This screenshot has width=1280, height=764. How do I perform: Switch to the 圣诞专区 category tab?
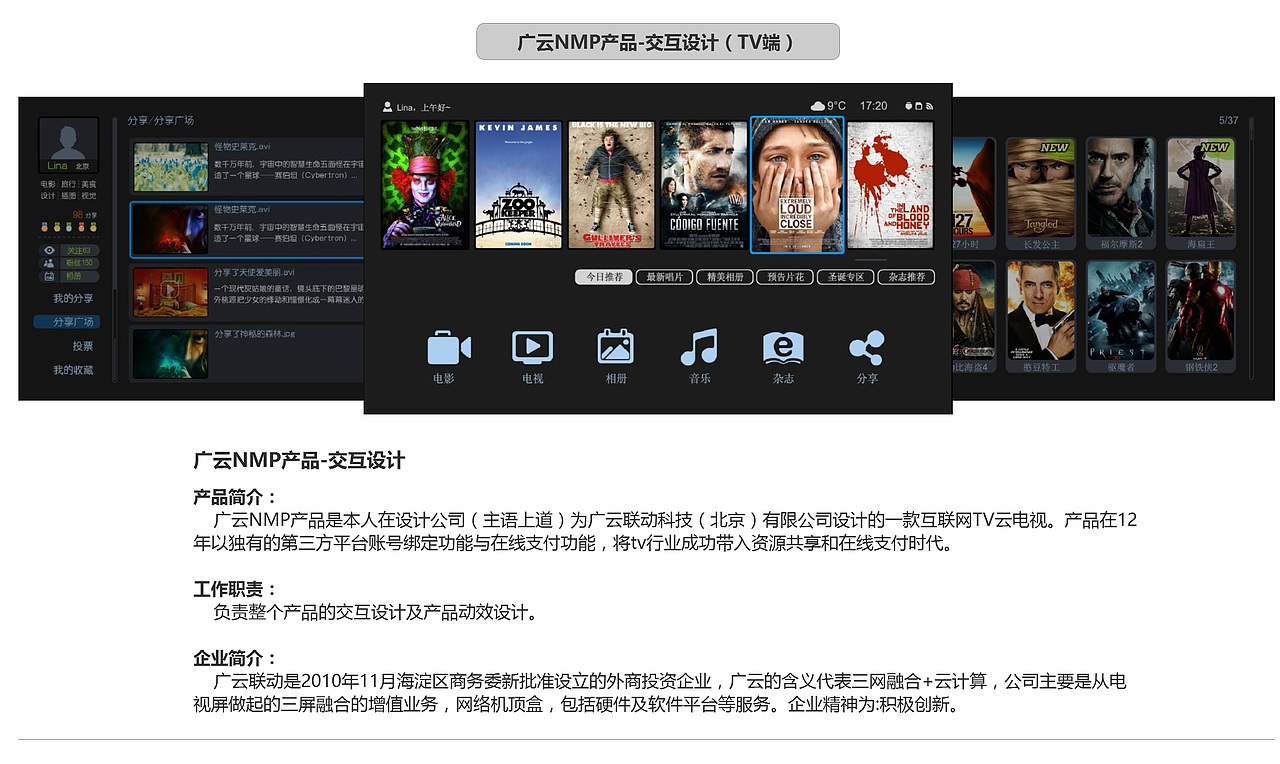pyautogui.click(x=845, y=277)
